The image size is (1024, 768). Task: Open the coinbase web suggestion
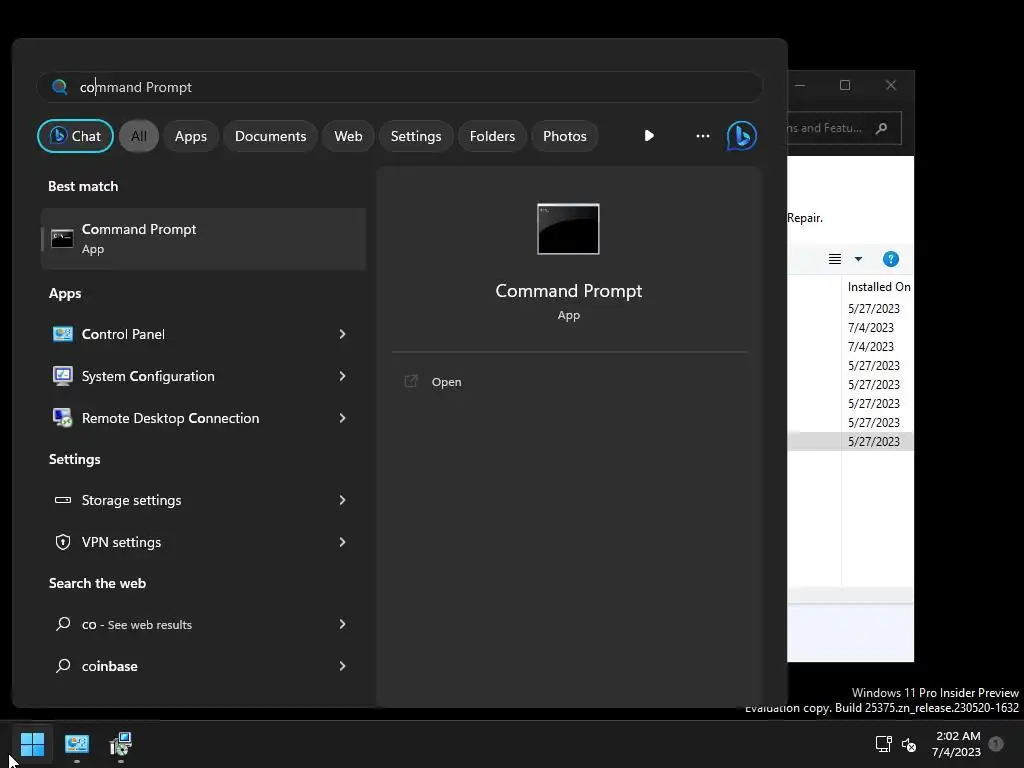coord(203,666)
